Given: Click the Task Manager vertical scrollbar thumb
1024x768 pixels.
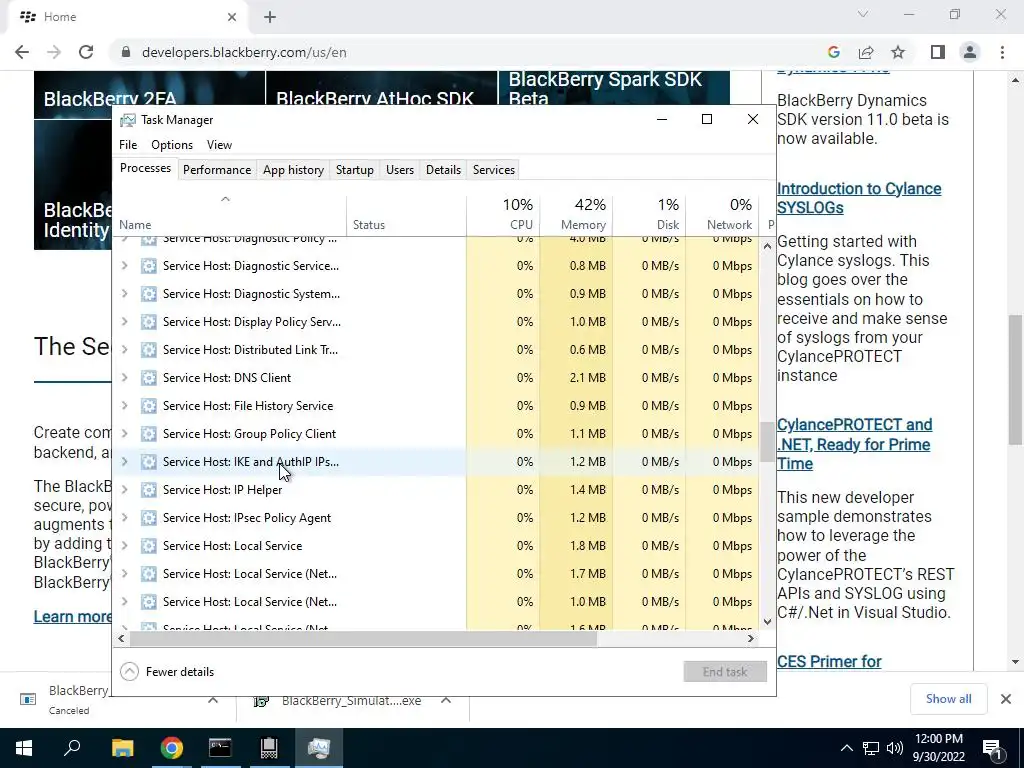Looking at the screenshot, I should [767, 442].
